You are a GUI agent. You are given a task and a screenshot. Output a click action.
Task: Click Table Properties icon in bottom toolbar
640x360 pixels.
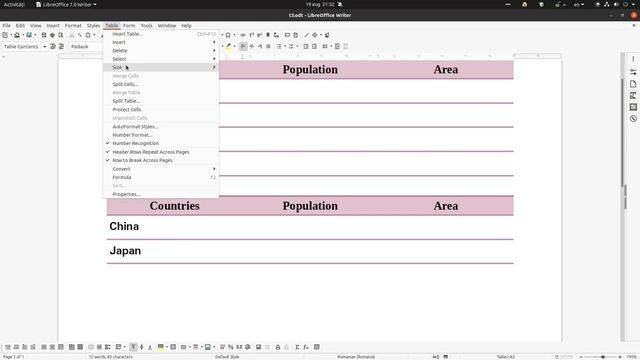coord(317,347)
